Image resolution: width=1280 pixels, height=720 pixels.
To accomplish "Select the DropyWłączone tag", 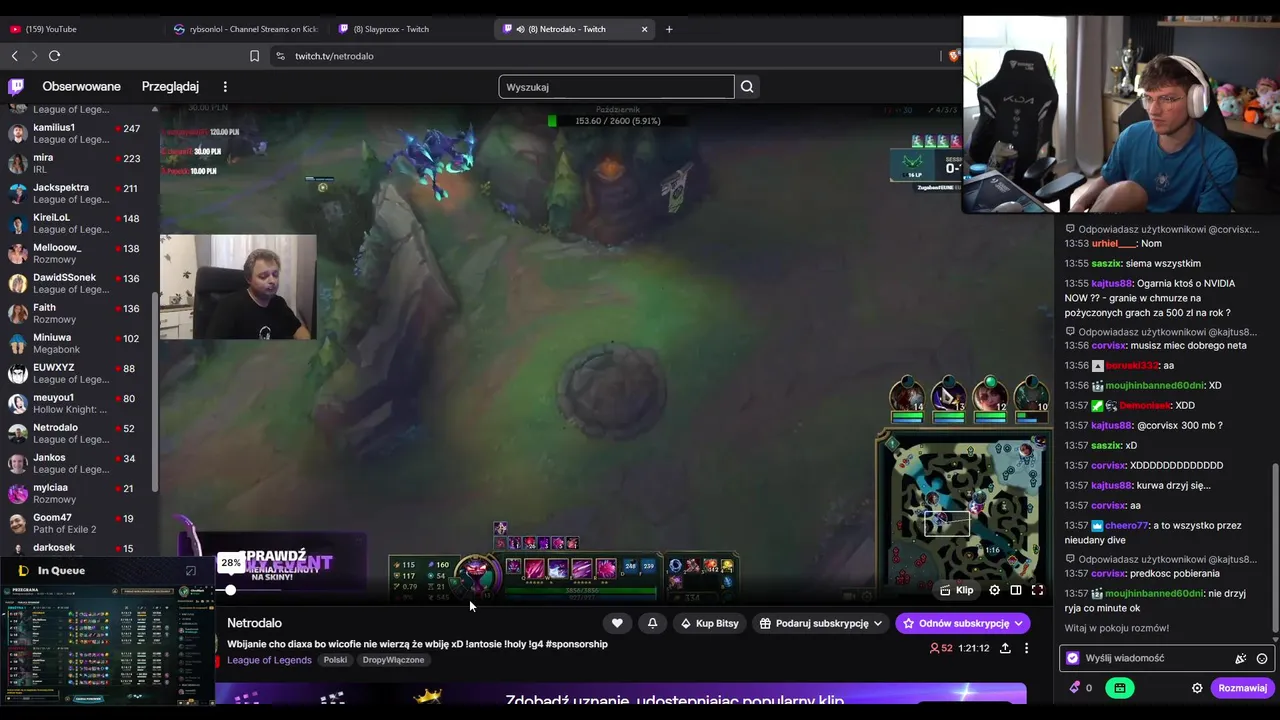I will (393, 660).
